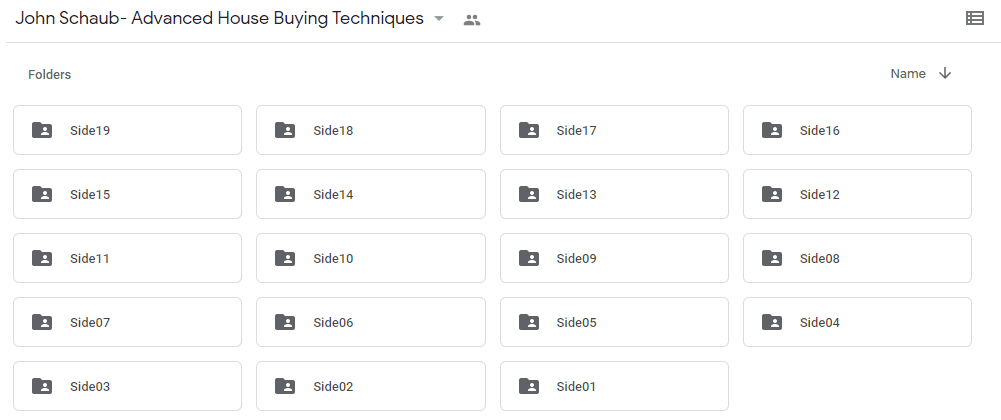Select the Side11 folder
Screen dimensions: 1001x420
[128, 258]
